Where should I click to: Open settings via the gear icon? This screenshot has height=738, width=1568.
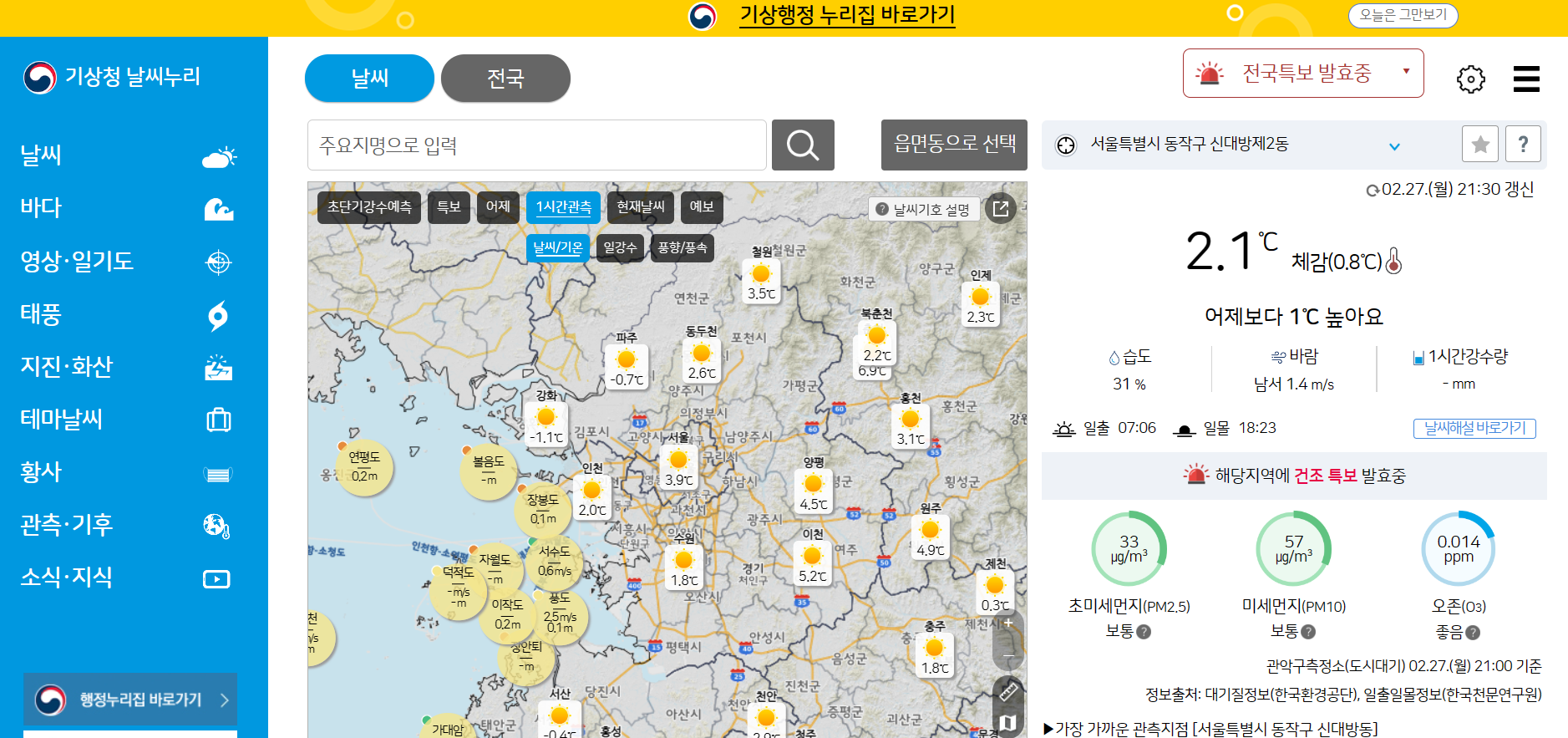(1471, 79)
